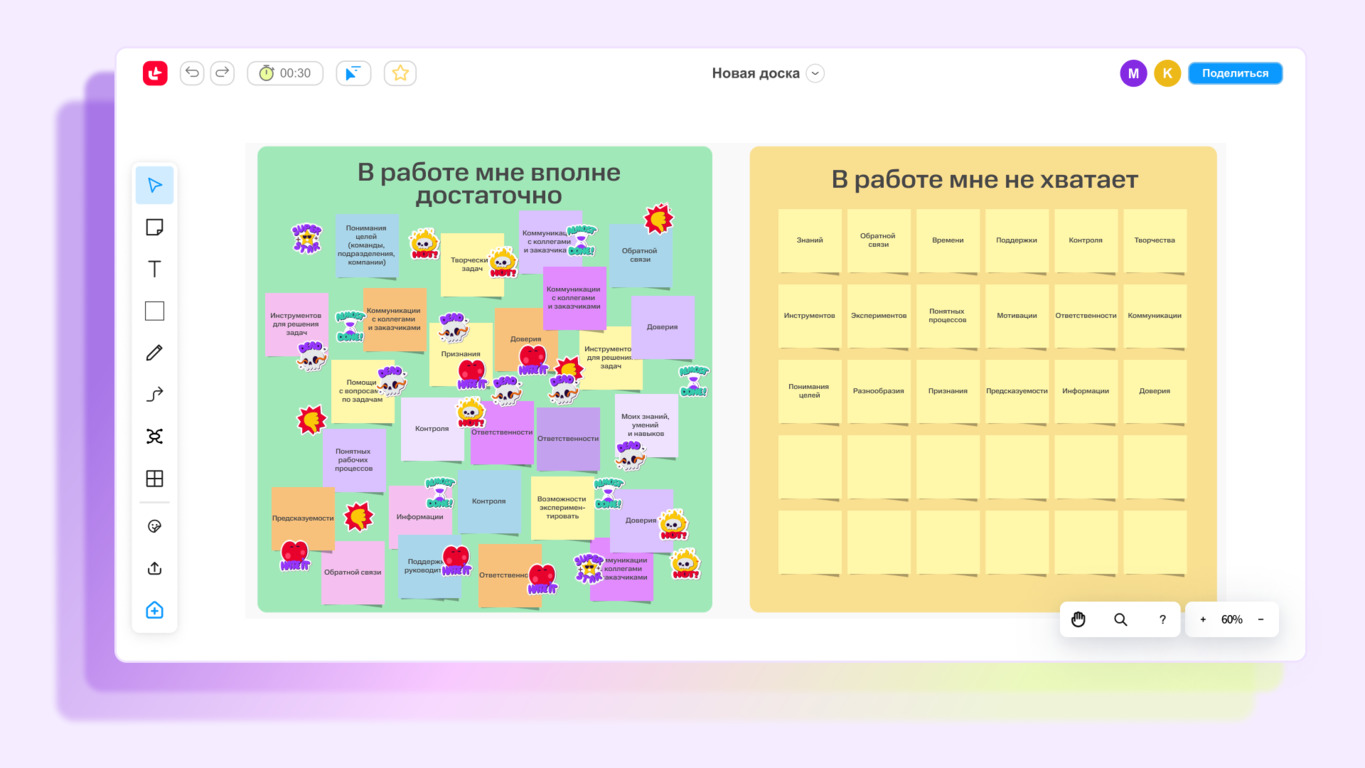Zoom in with the plus button
The image size is (1365, 768).
tap(1203, 620)
